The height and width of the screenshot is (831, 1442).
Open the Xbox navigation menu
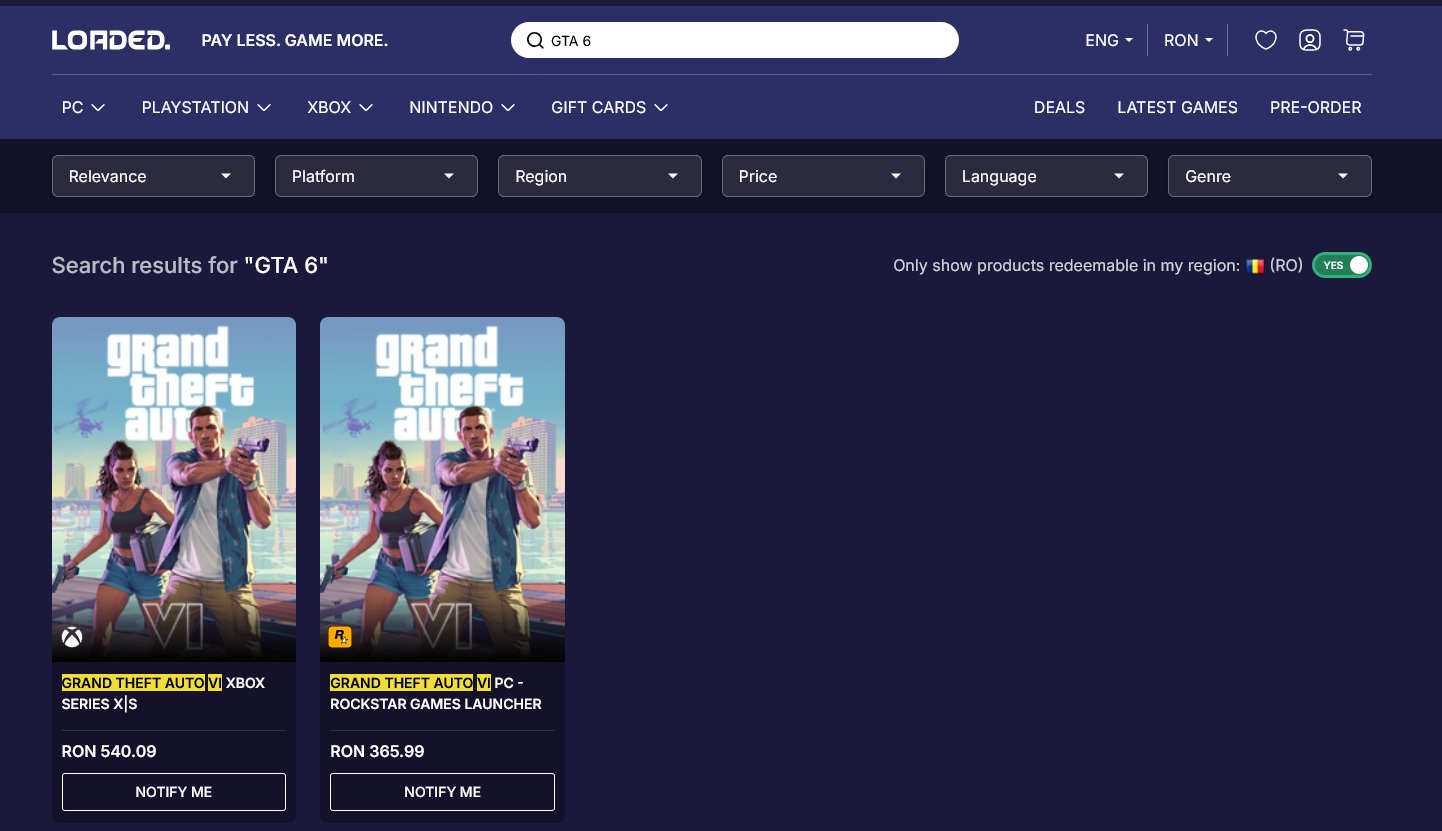click(x=340, y=107)
